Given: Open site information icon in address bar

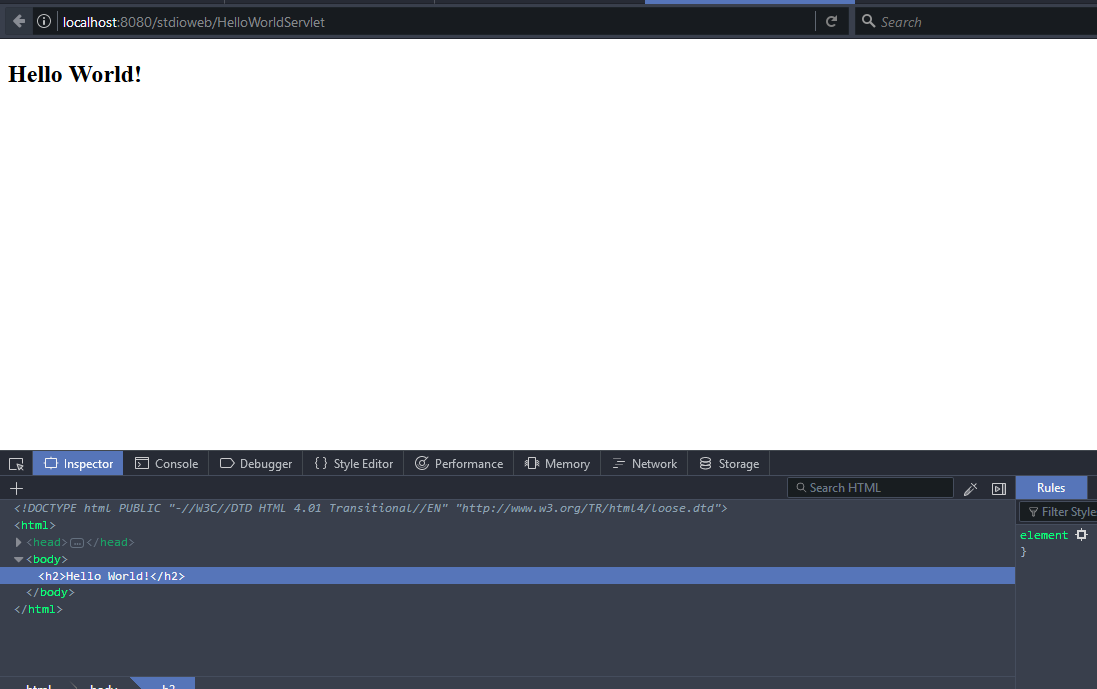Looking at the screenshot, I should tap(43, 22).
